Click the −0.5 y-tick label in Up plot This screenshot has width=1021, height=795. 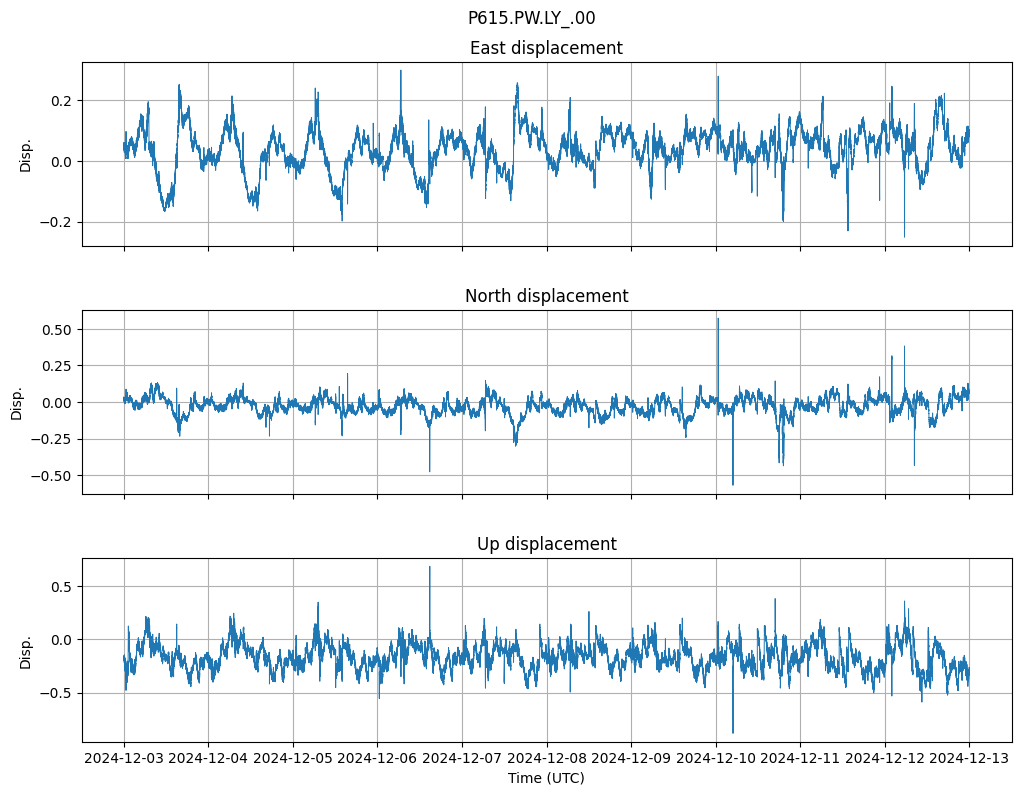pos(58,693)
